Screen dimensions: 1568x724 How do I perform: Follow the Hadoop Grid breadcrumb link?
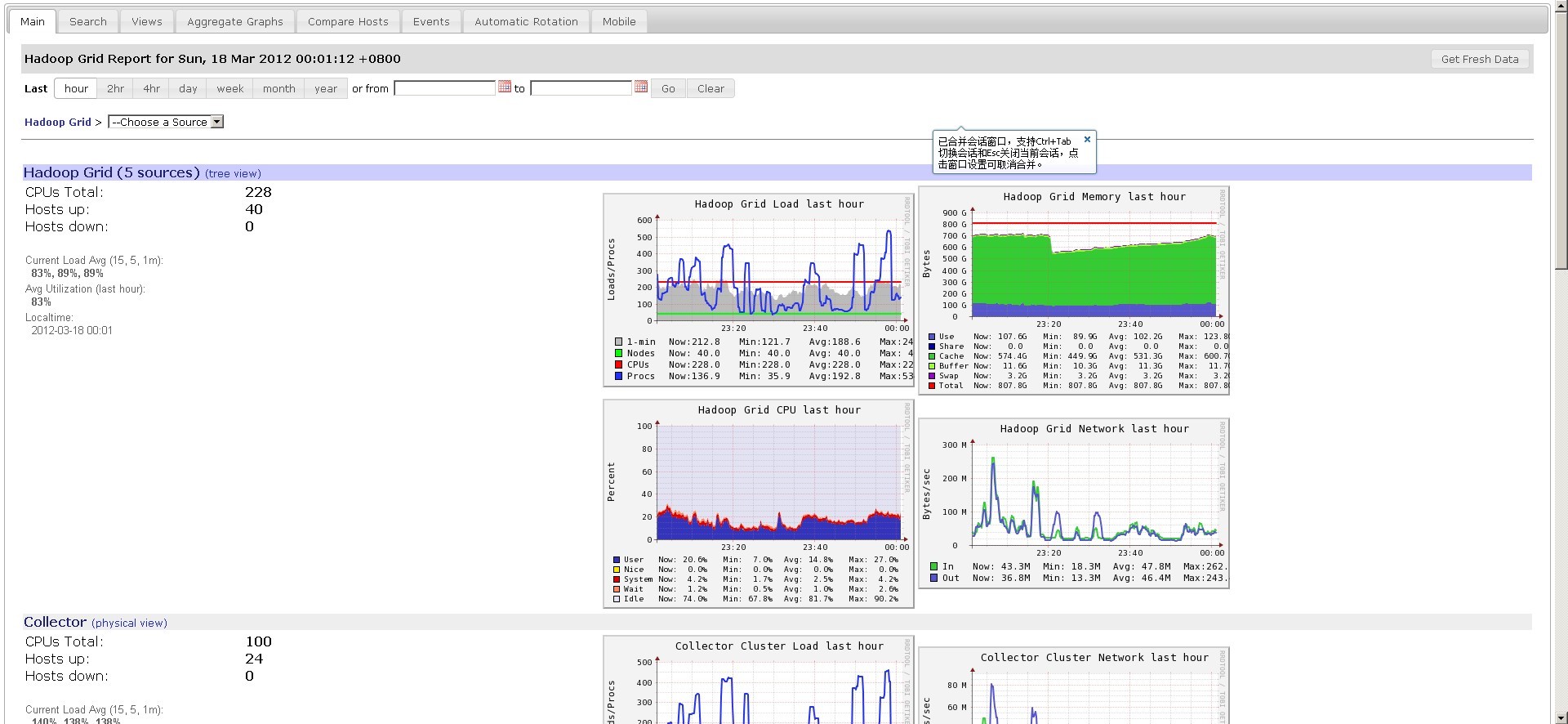58,122
